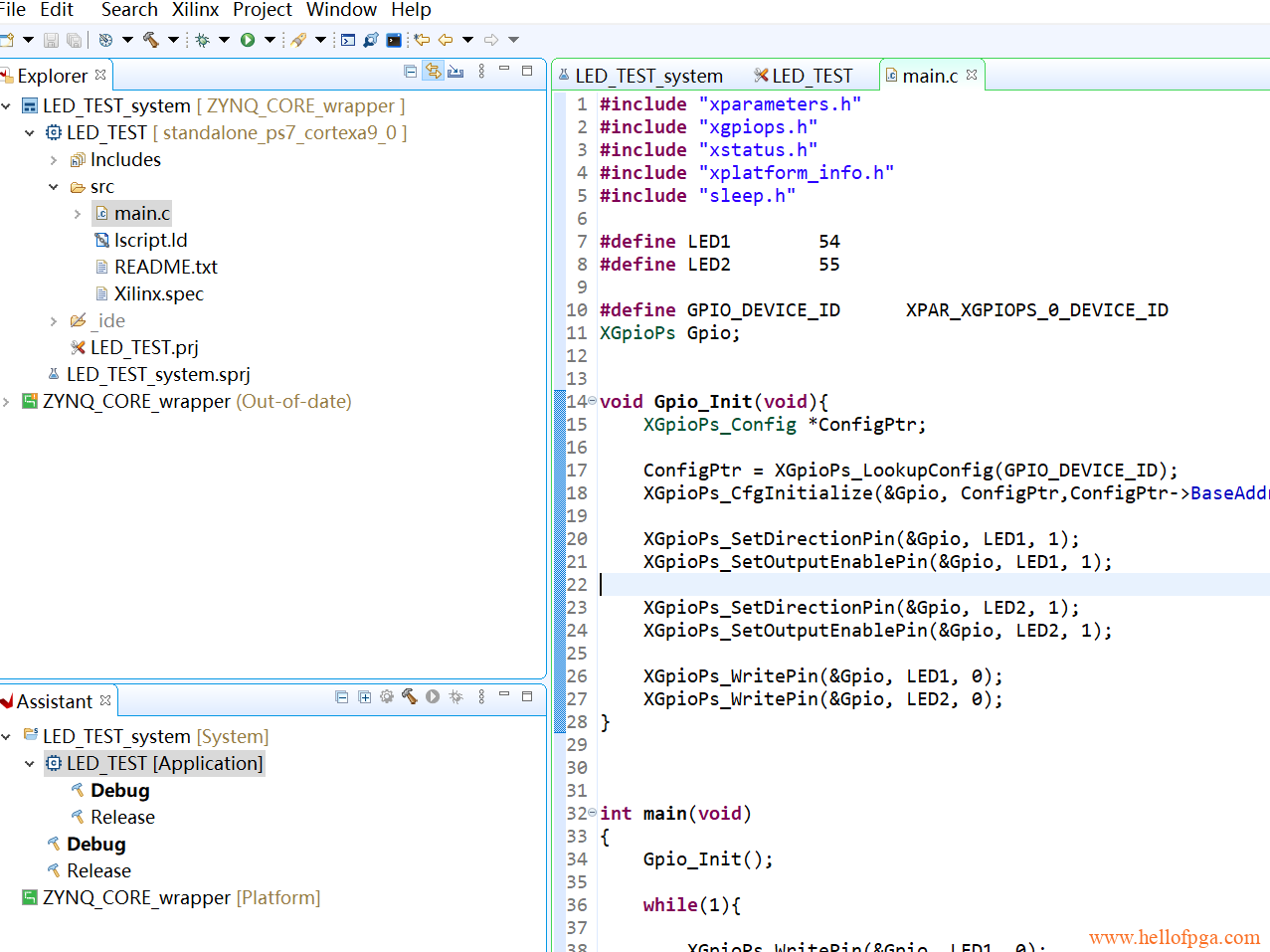Select the Release configuration under LED_TEST Application
1270x952 pixels.
[x=122, y=817]
